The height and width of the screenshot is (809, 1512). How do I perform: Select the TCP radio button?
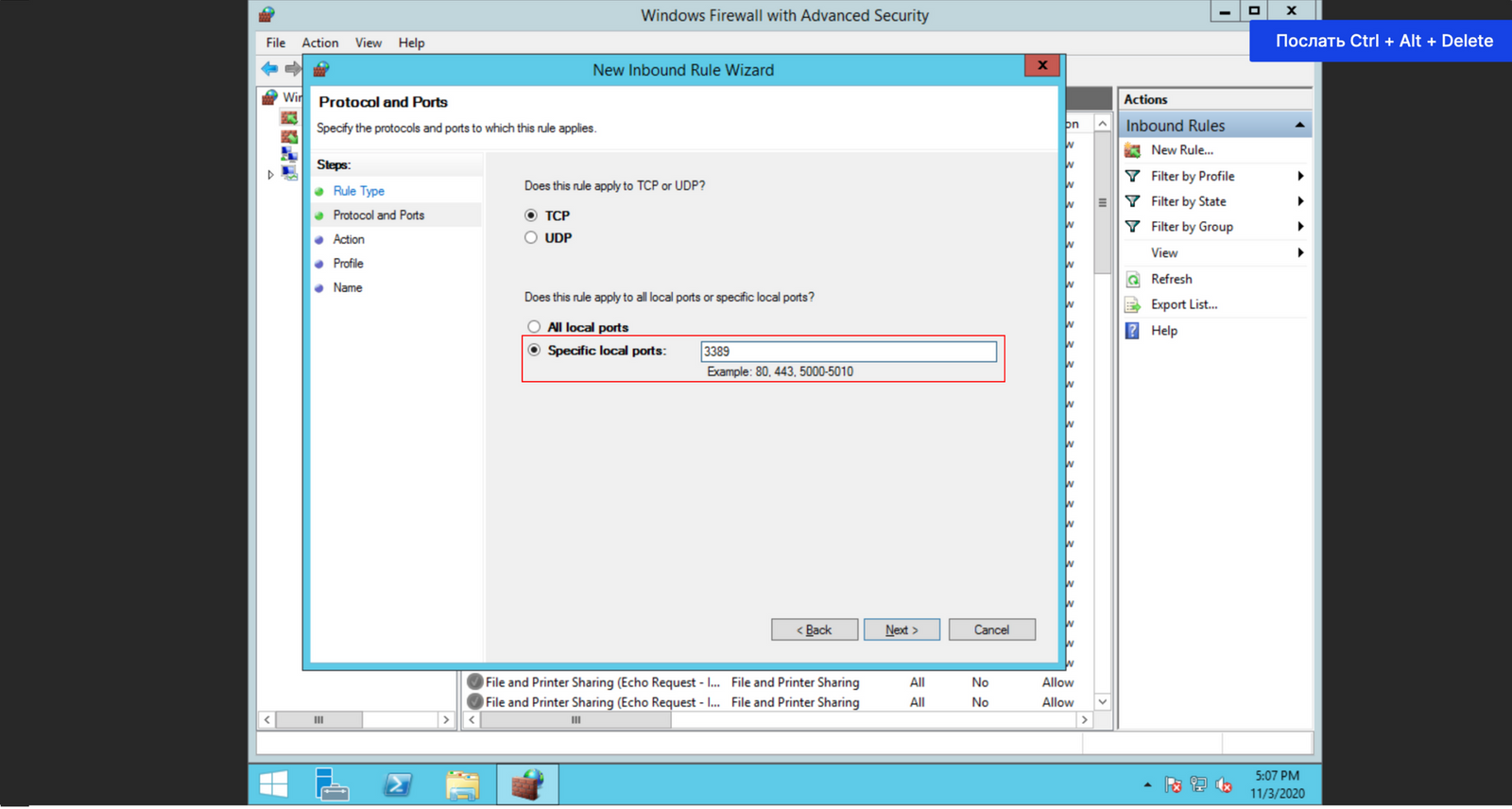[x=531, y=215]
